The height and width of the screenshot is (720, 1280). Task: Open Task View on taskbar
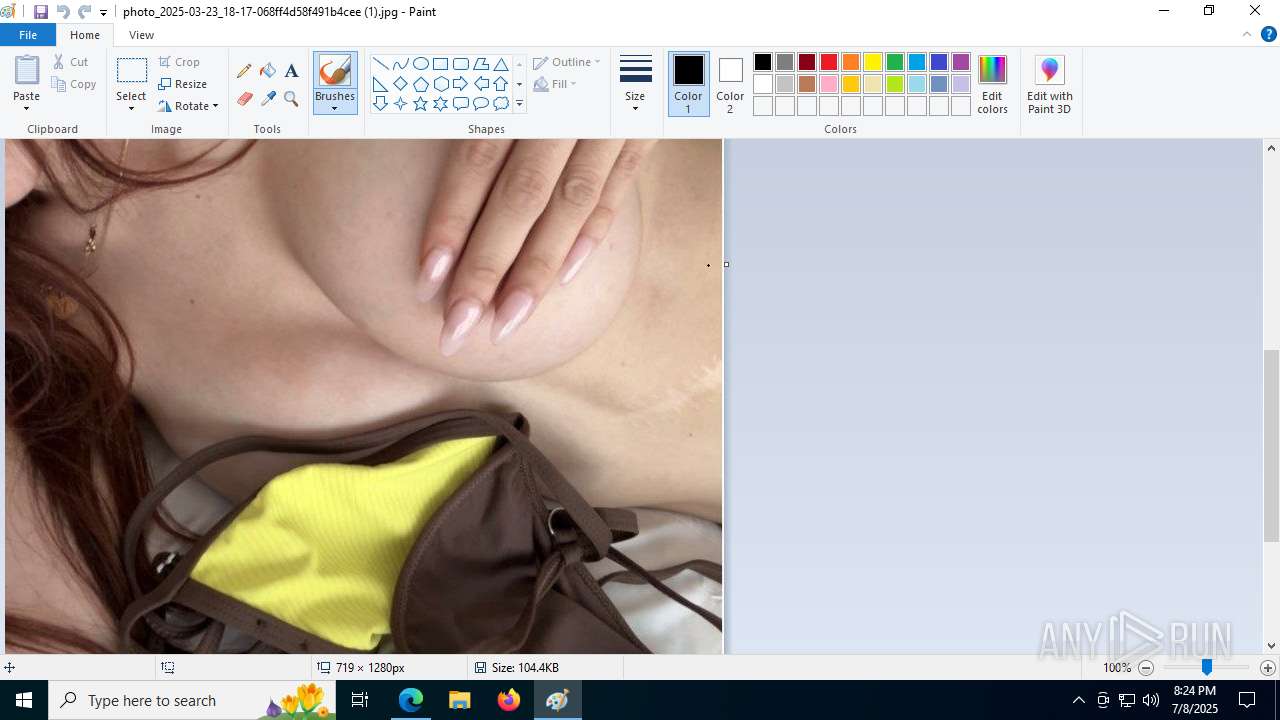pyautogui.click(x=360, y=700)
